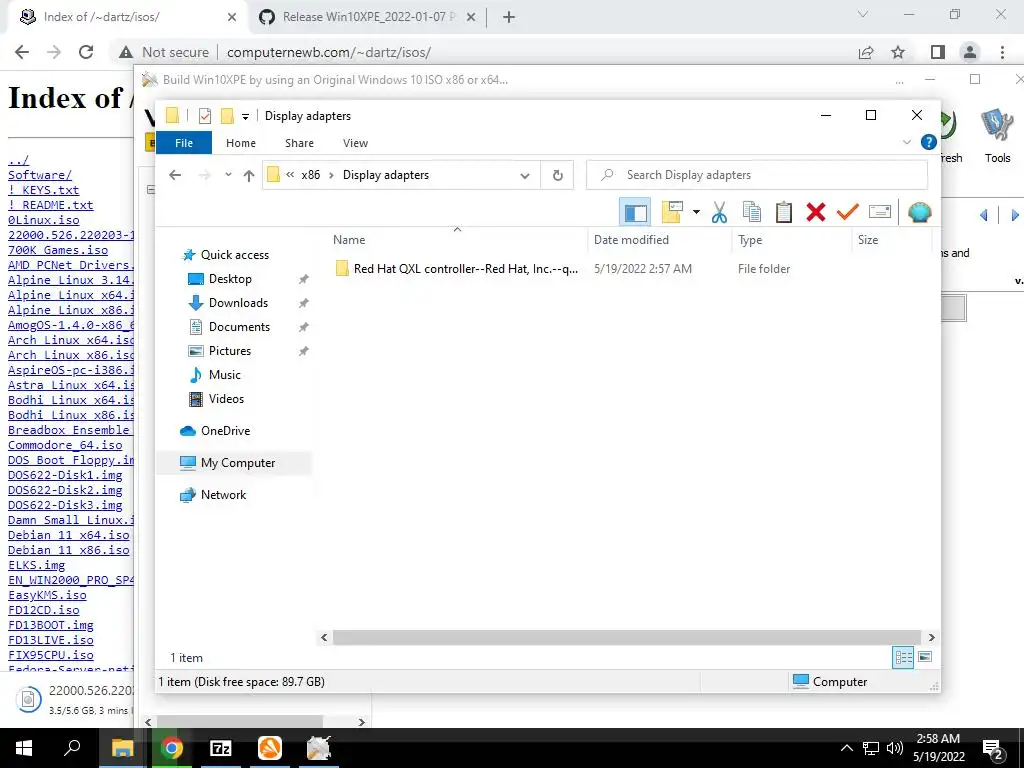The height and width of the screenshot is (768, 1024).
Task: Open Documents in the navigation pane
Action: click(239, 327)
